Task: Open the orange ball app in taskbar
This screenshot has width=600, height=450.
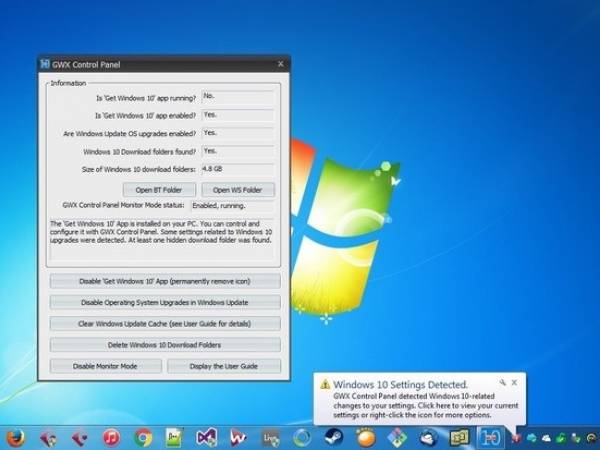Action: 365,438
